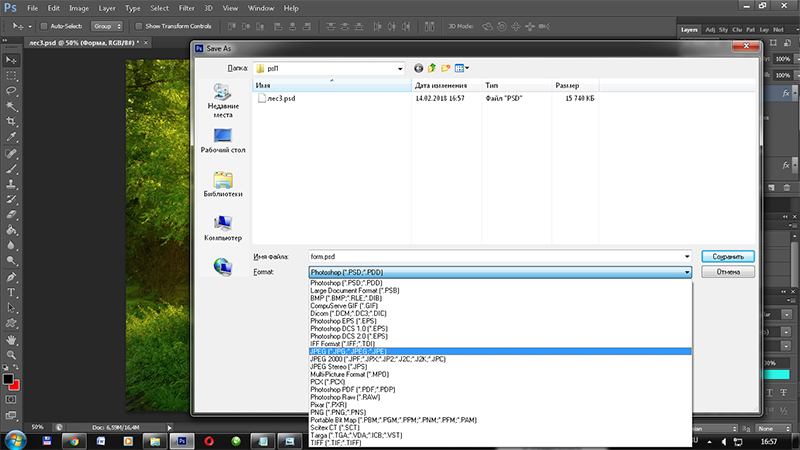800x450 pixels.
Task: Choose JPEG format from the list
Action: click(x=500, y=352)
